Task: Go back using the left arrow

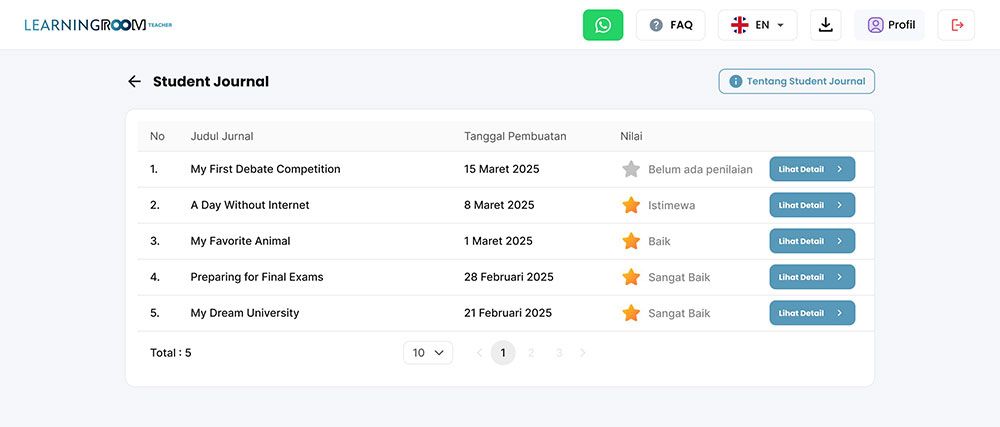Action: point(134,82)
